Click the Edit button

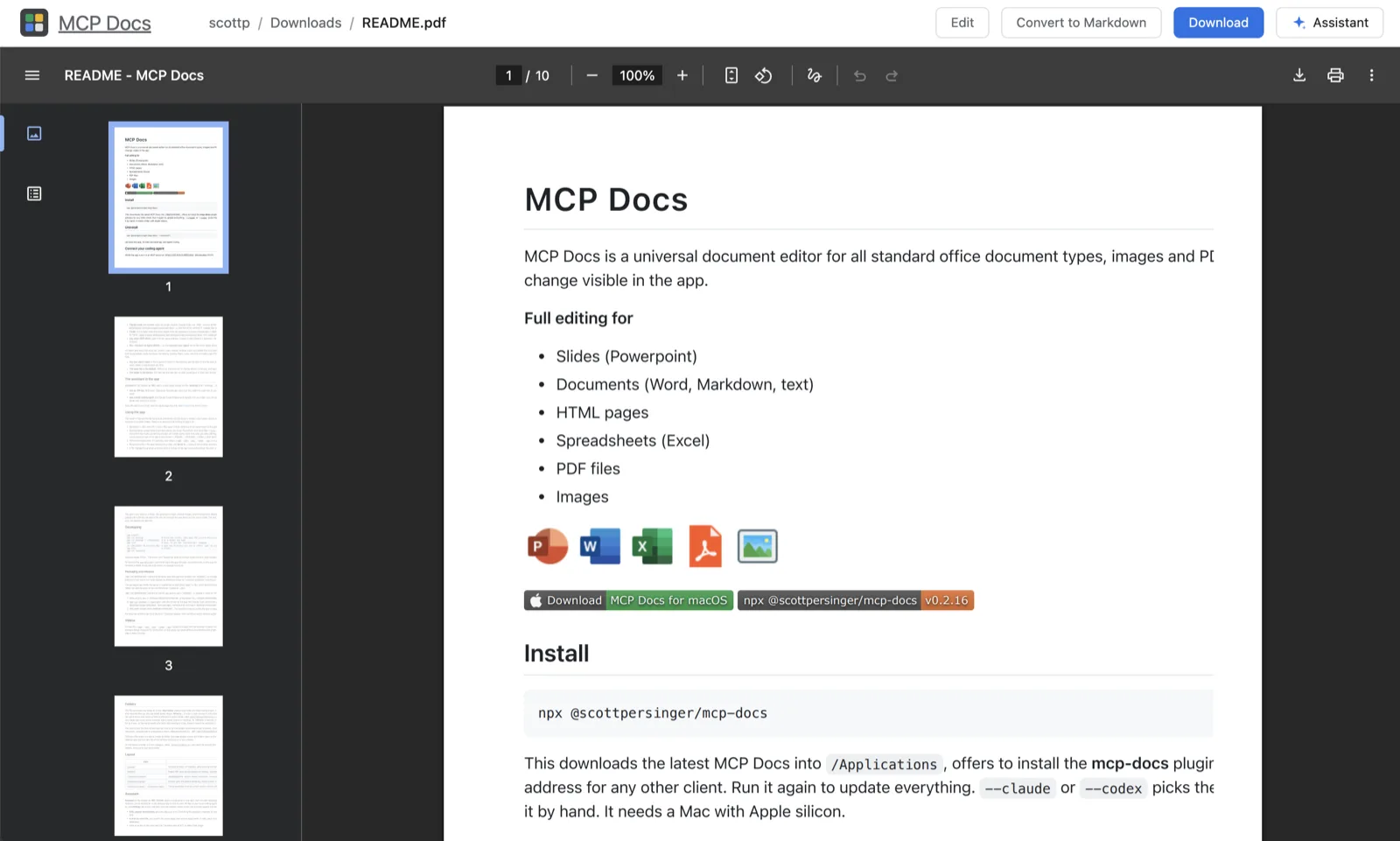pyautogui.click(x=962, y=23)
